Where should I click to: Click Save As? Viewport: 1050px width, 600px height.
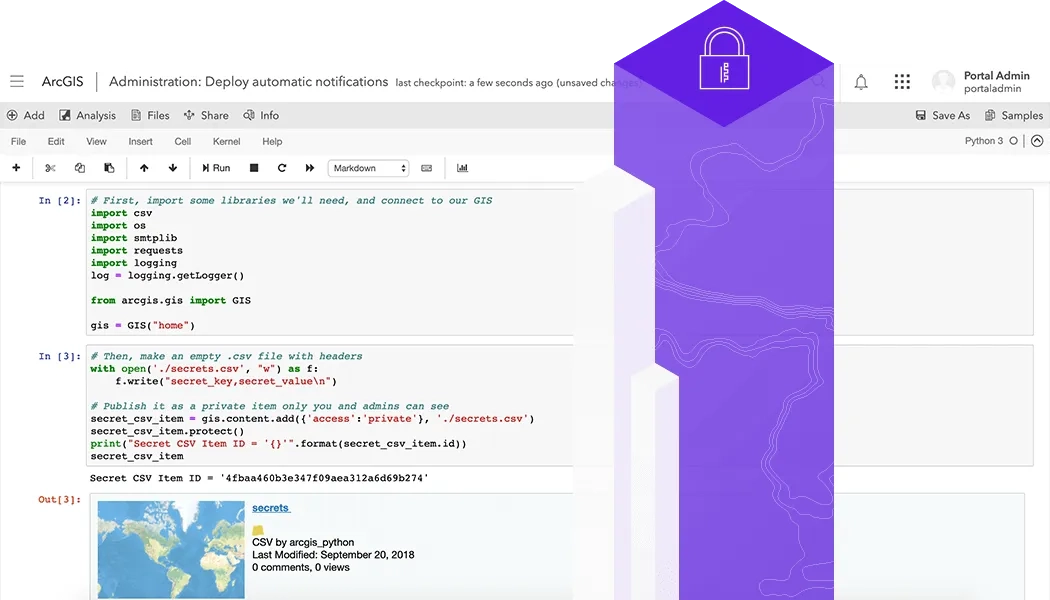pos(943,115)
